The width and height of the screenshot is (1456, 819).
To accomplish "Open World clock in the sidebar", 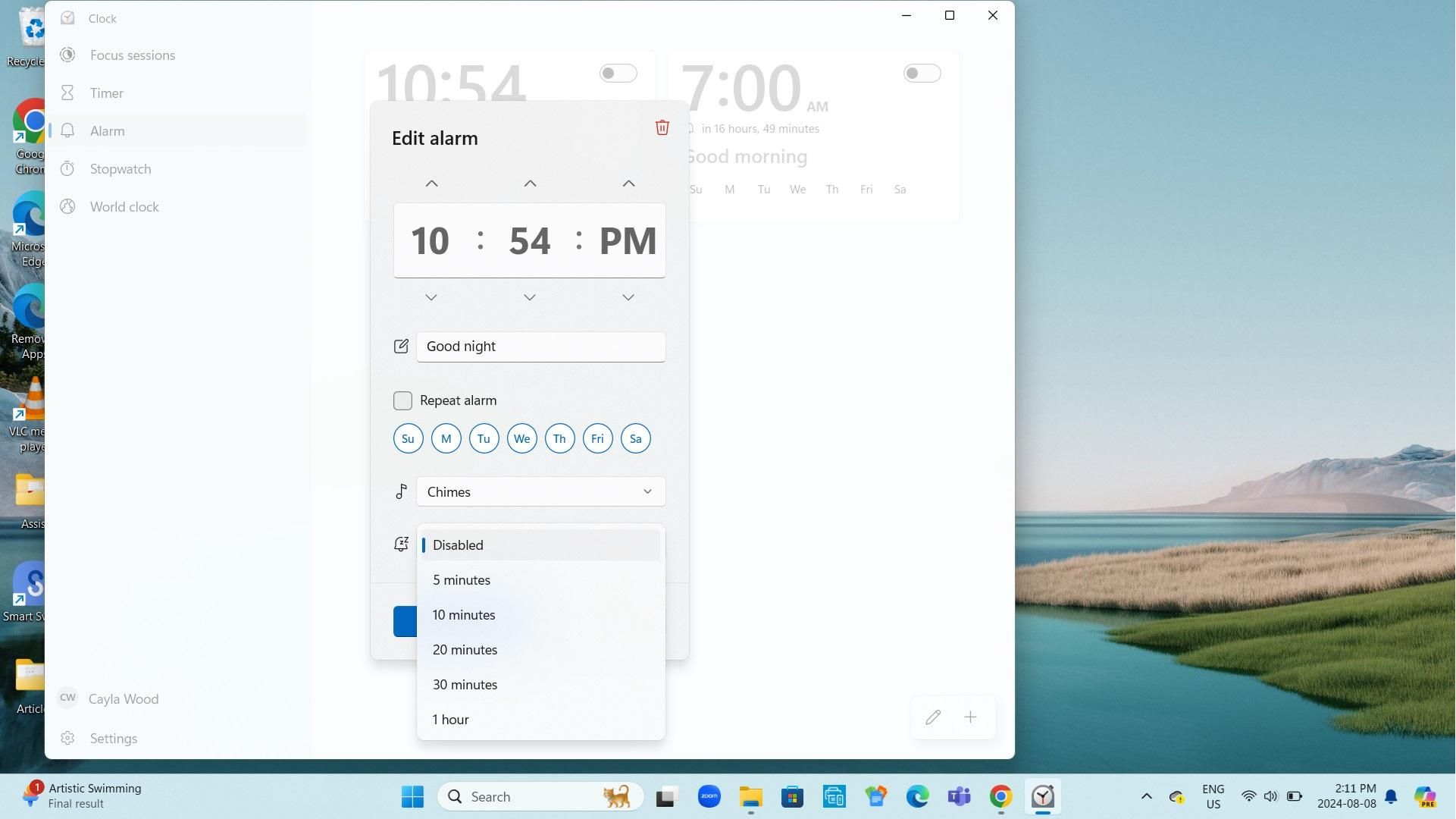I will (x=124, y=207).
